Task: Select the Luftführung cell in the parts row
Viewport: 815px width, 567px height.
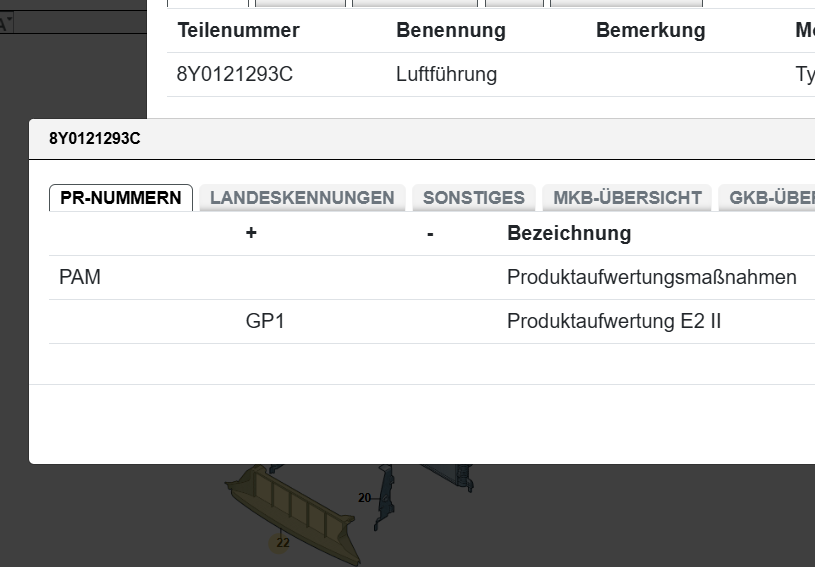Action: click(x=446, y=75)
